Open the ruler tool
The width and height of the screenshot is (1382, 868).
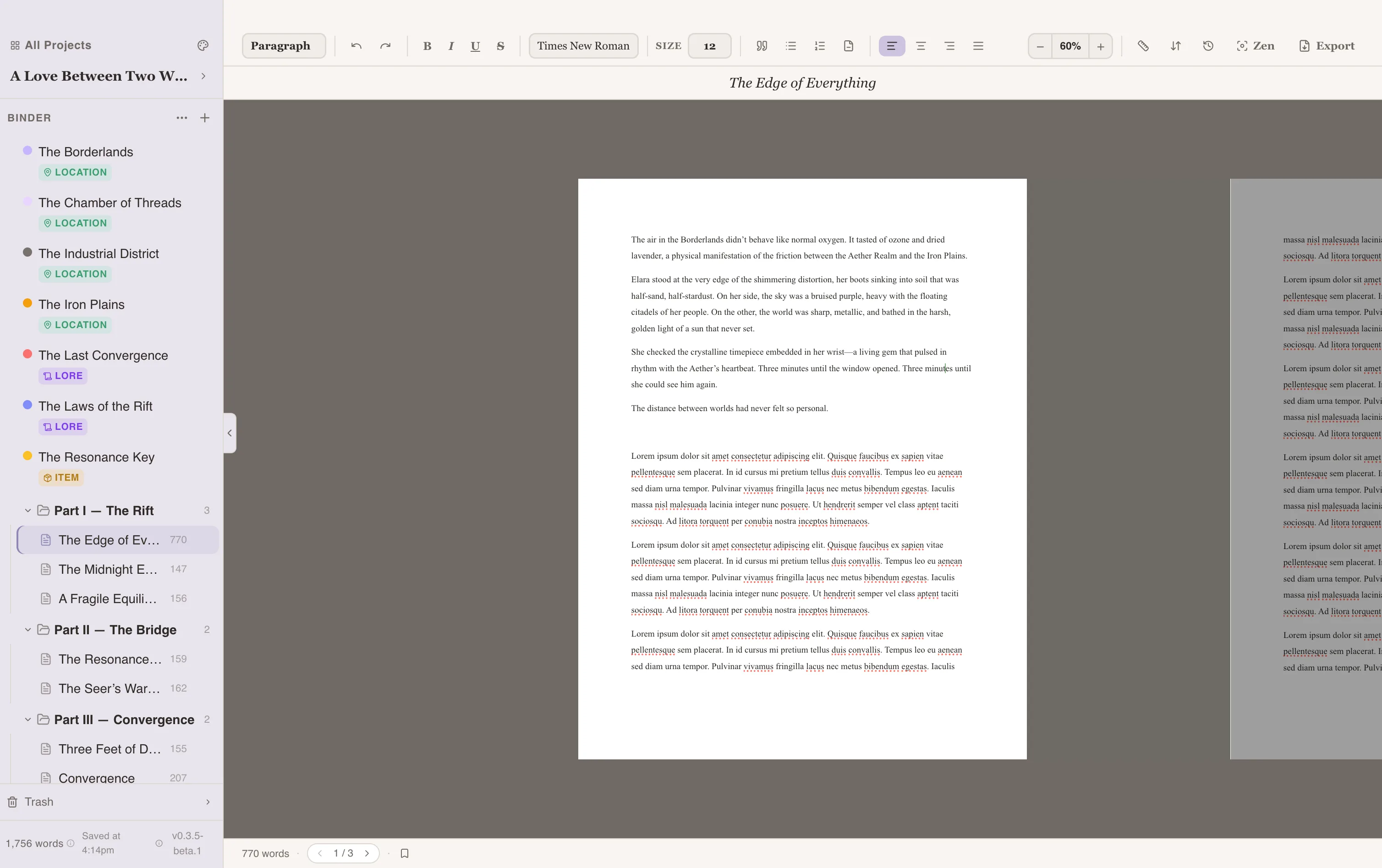pos(1143,45)
